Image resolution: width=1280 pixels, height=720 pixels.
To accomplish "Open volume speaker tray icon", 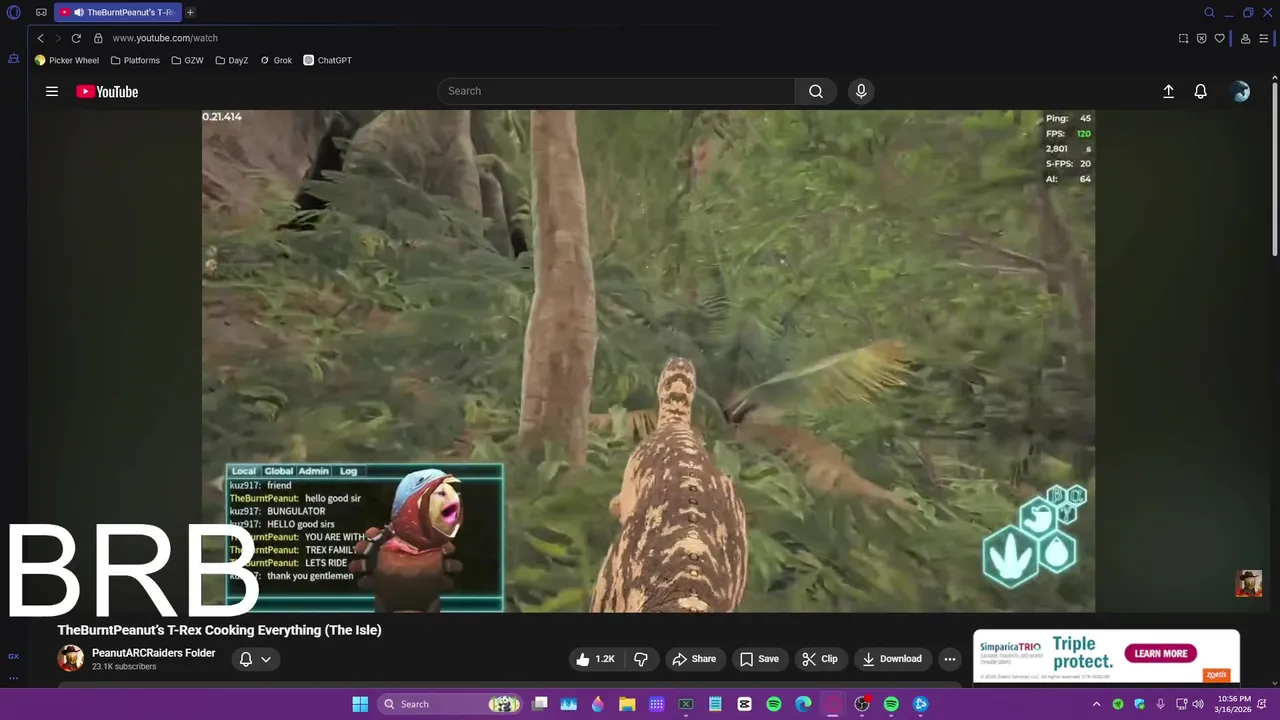I will pyautogui.click(x=1198, y=704).
